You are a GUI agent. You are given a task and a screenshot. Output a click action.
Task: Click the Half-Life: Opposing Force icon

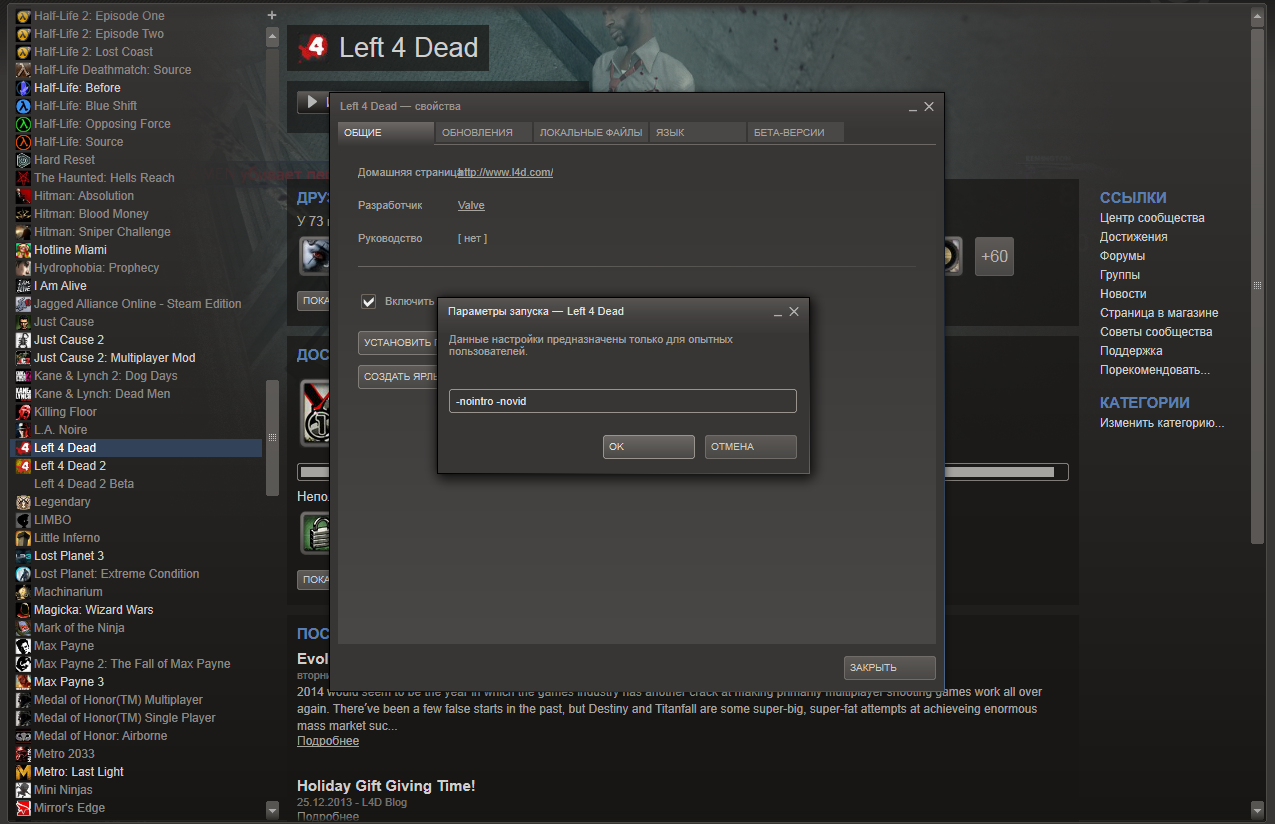coord(24,124)
